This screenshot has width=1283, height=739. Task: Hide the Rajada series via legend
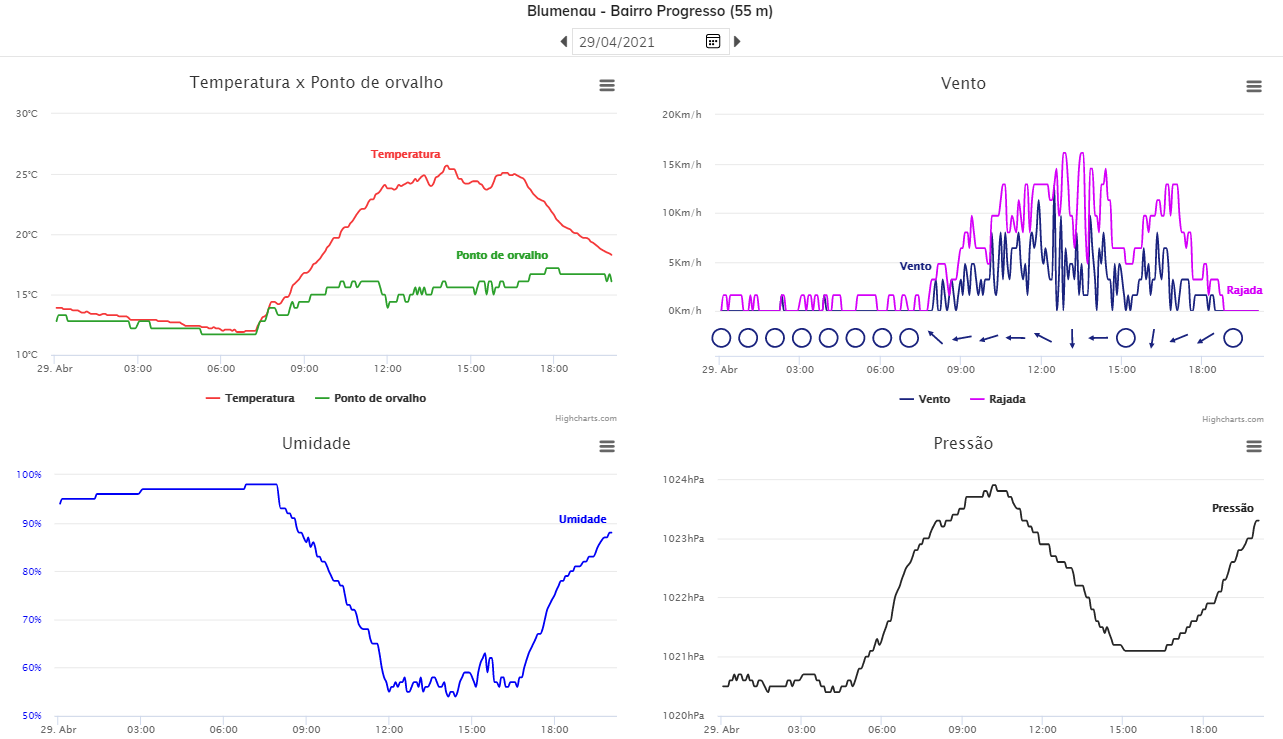pyautogui.click(x=999, y=399)
